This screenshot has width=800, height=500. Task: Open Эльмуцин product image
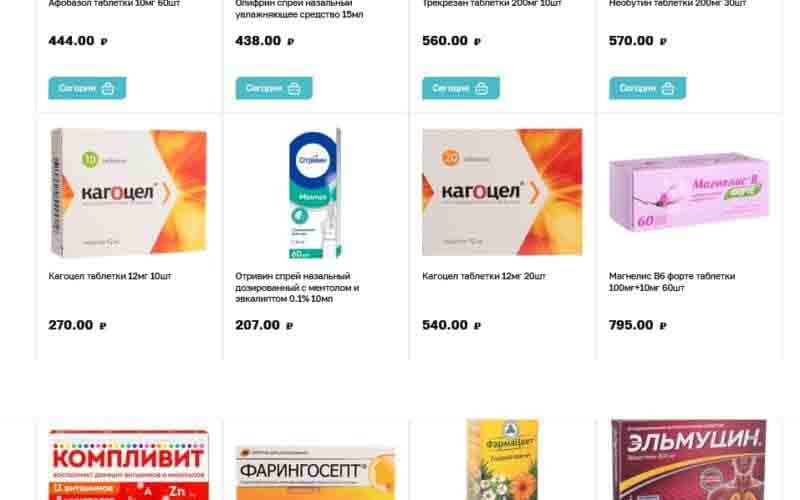coord(689,459)
